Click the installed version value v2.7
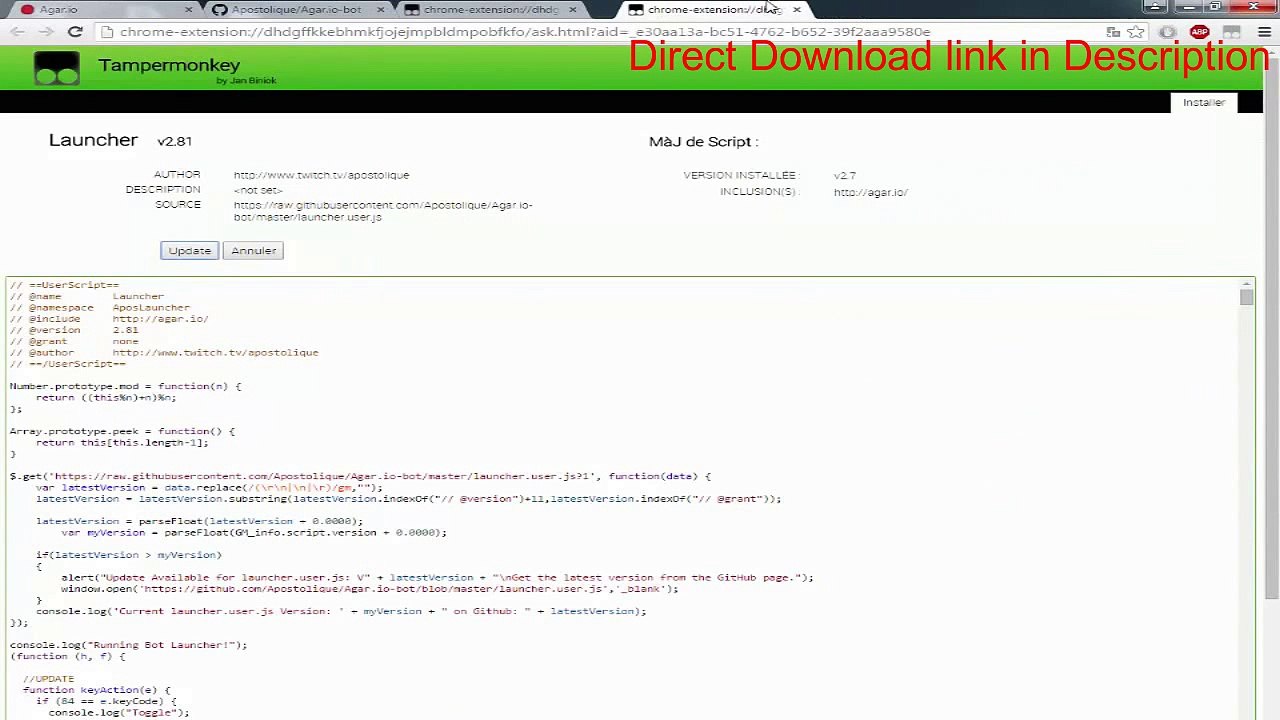This screenshot has height=720, width=1280. (845, 175)
